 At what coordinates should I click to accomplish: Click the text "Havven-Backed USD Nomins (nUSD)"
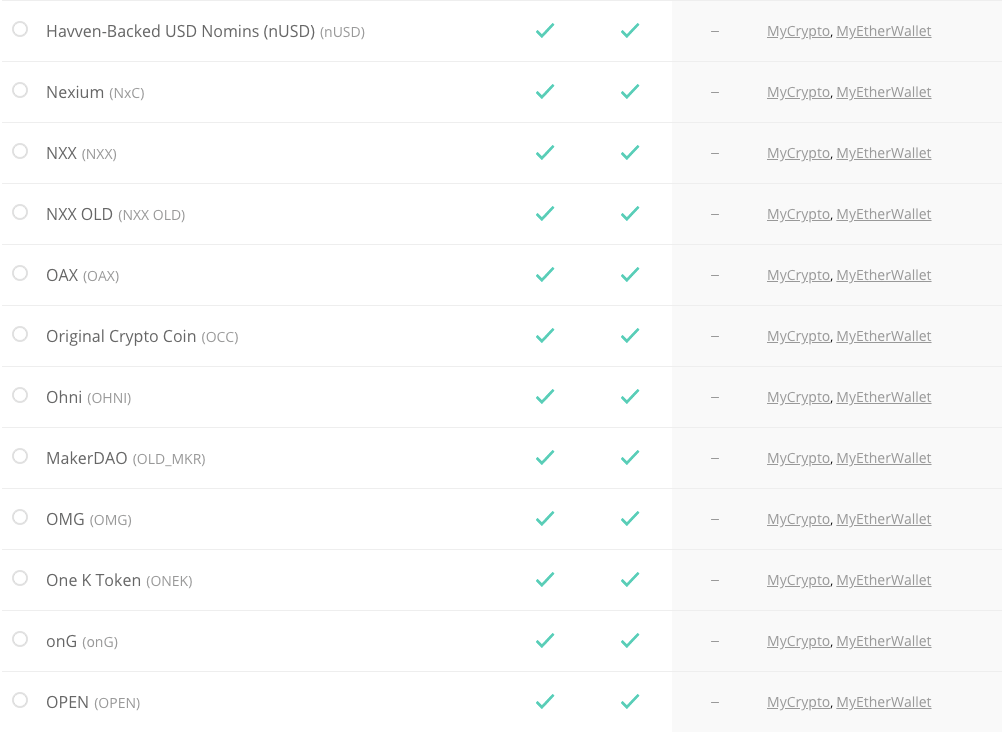click(x=180, y=31)
